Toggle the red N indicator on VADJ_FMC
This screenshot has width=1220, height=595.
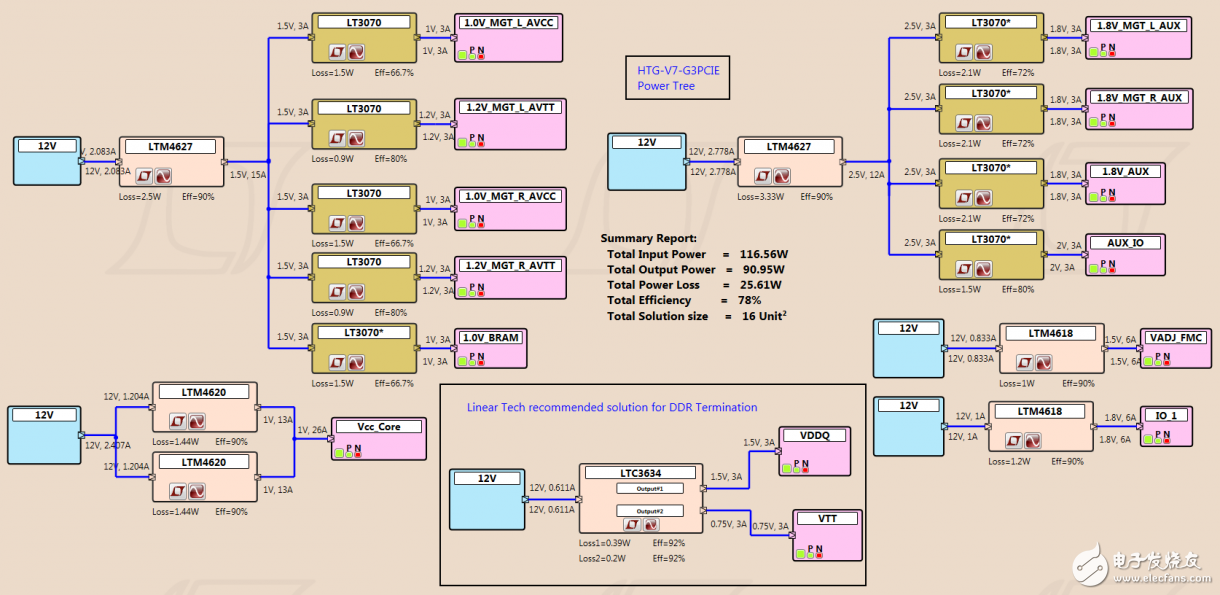(x=1165, y=364)
